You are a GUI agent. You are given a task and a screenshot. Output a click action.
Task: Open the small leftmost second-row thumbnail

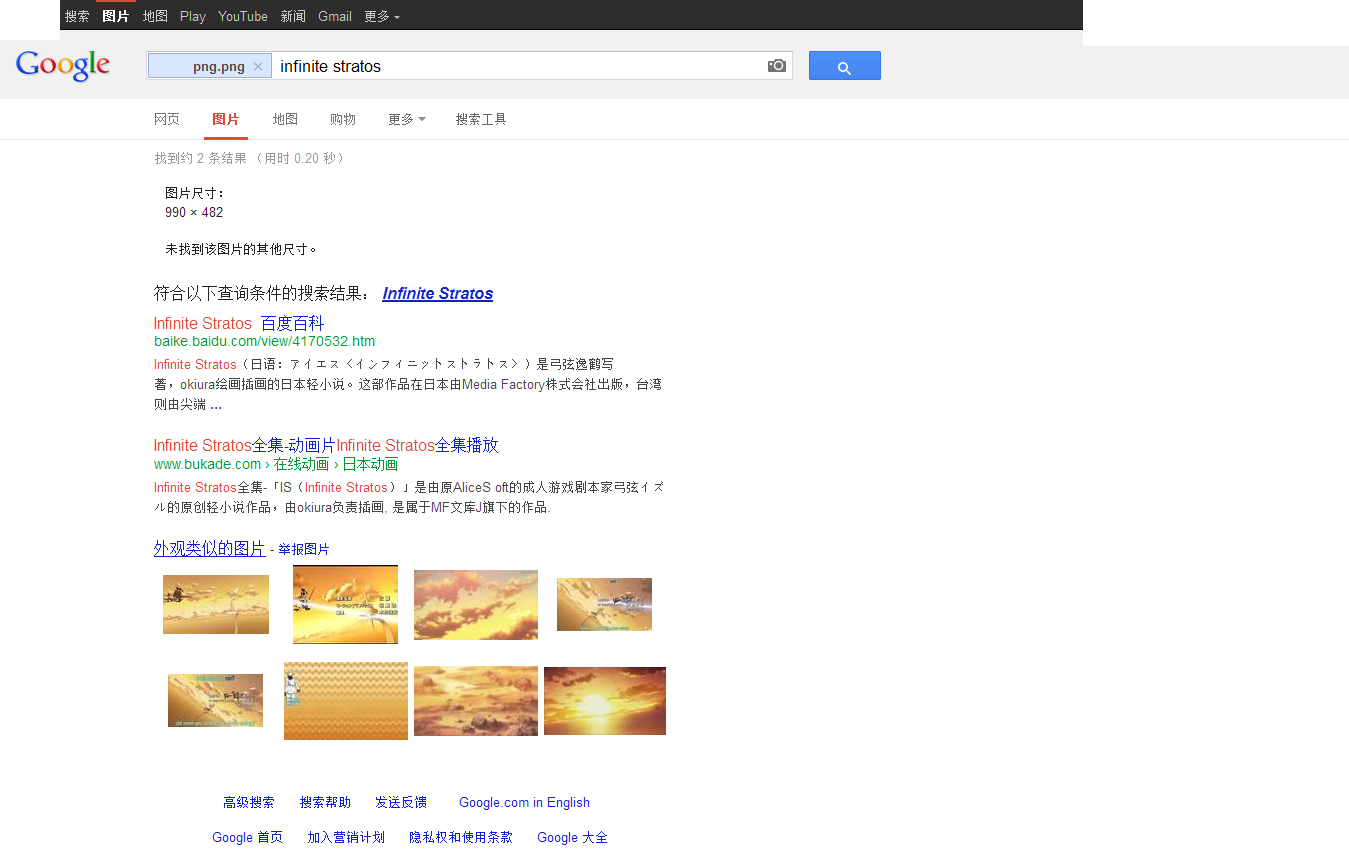pyautogui.click(x=215, y=700)
